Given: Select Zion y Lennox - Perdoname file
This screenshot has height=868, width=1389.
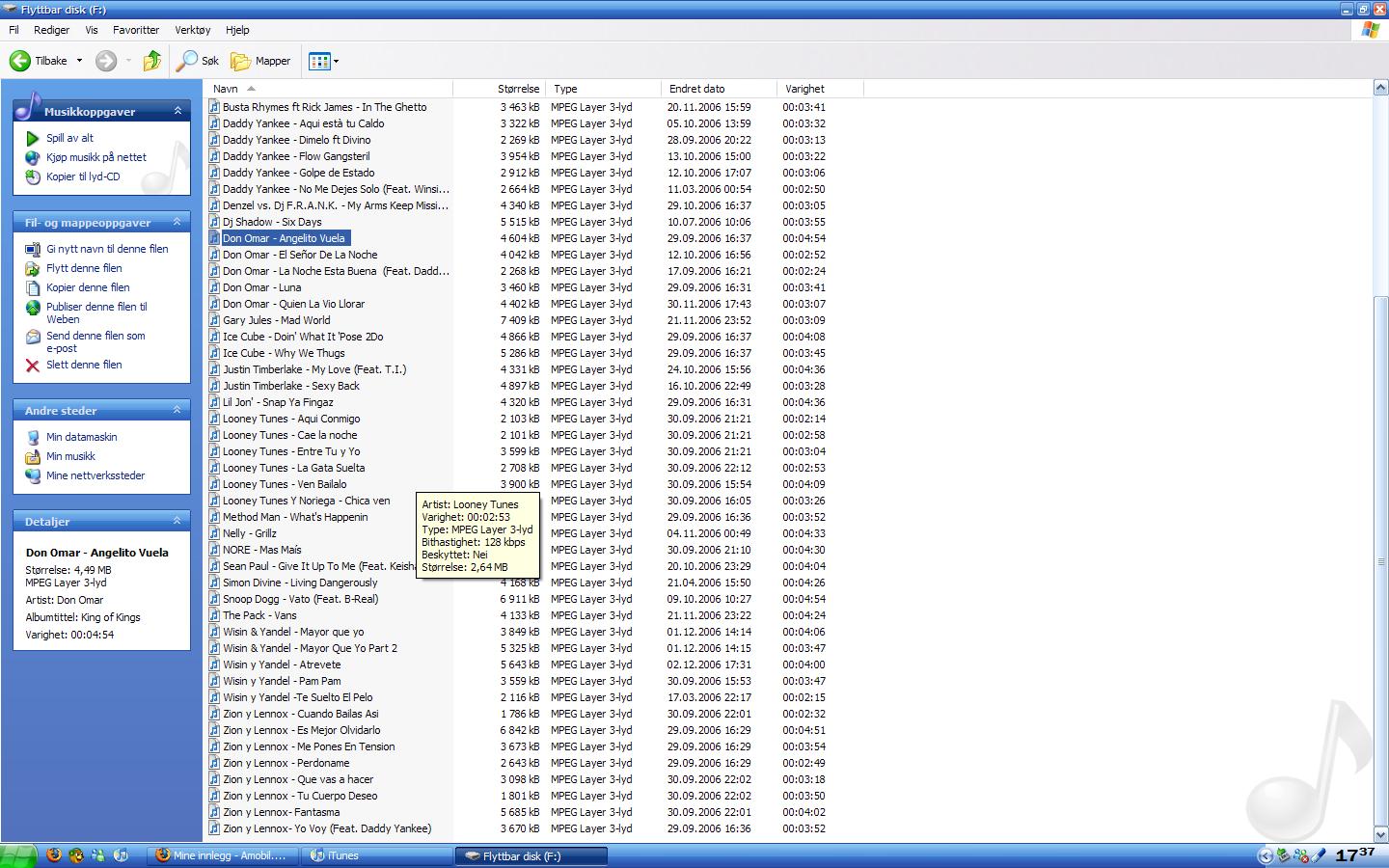Looking at the screenshot, I should coord(286,763).
